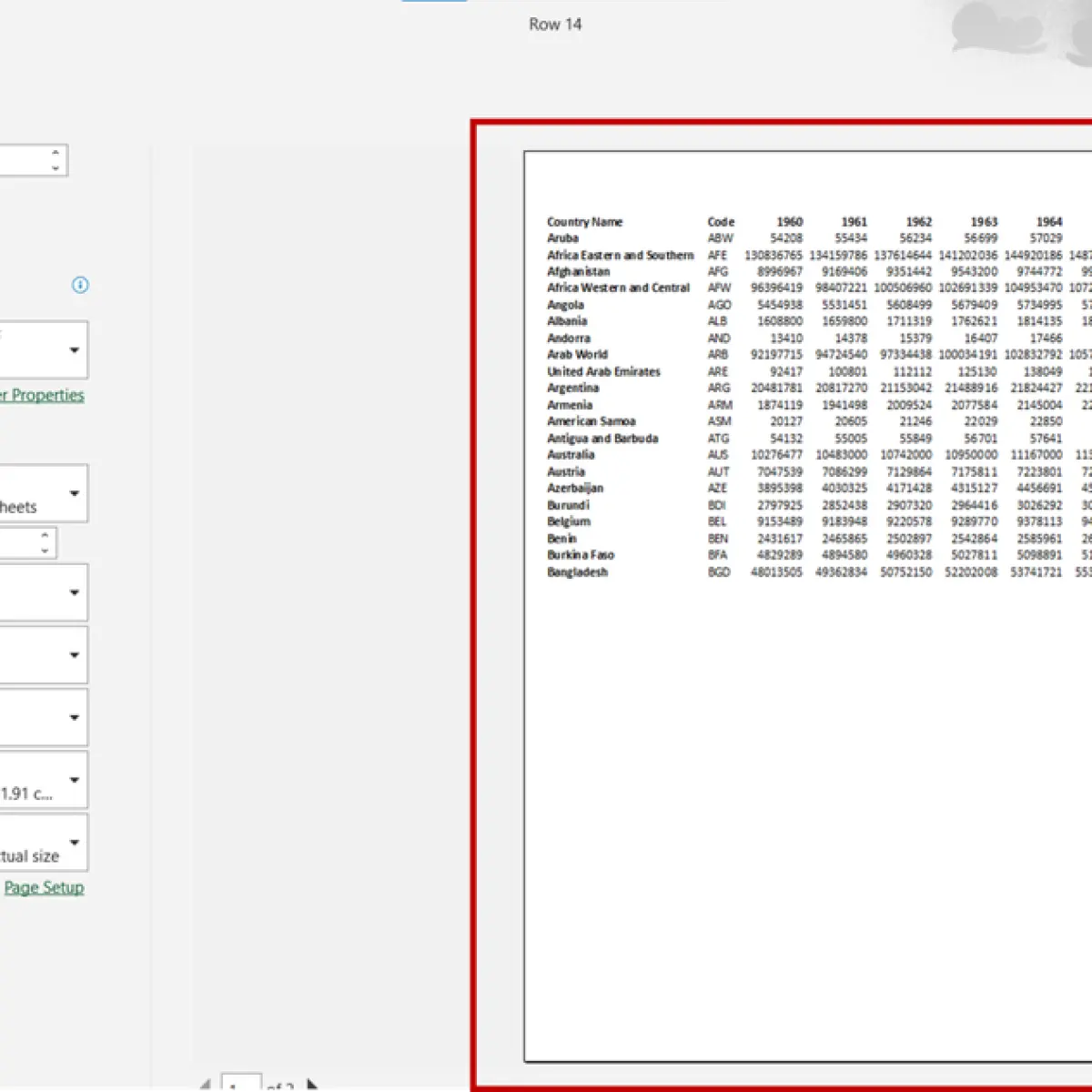This screenshot has width=1092, height=1092.
Task: Open the printer selection dropdown above Printer Properties
Action: pos(43,349)
